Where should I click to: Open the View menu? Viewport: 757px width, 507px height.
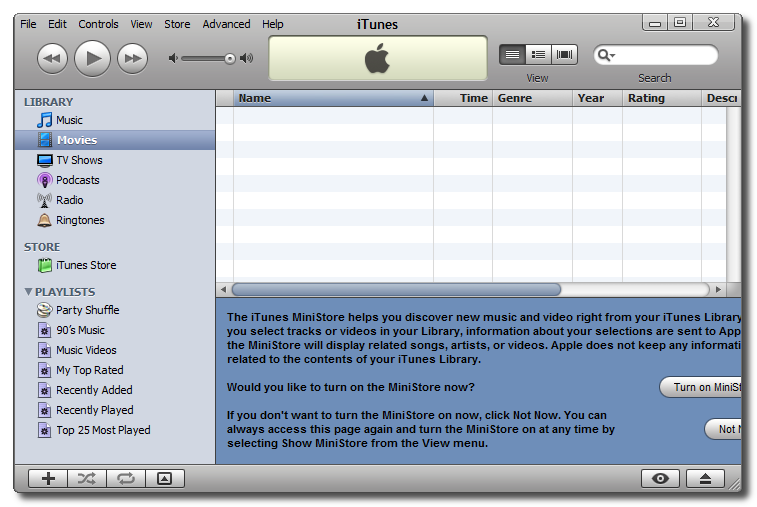point(141,24)
